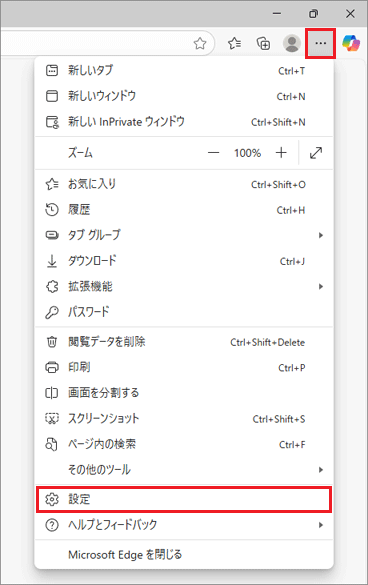
Task: Select 閲覧データを削除 menu entry
Action: [x=184, y=342]
